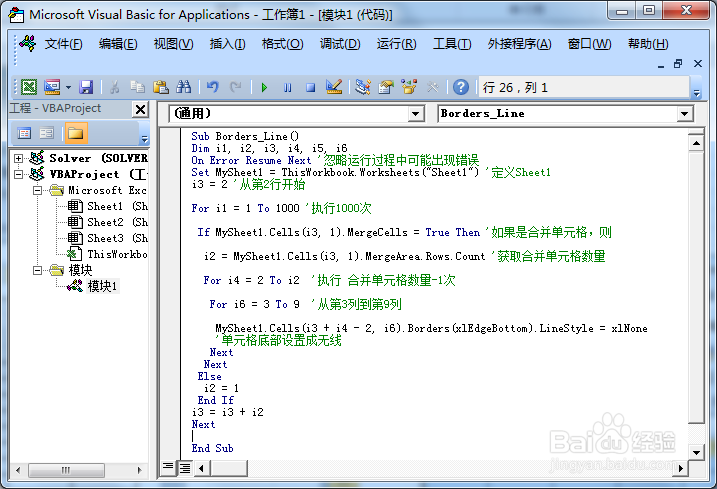This screenshot has width=717, height=489.
Task: Collapse the Microsoft Excel objects folder
Action: pyautogui.click(x=37, y=190)
